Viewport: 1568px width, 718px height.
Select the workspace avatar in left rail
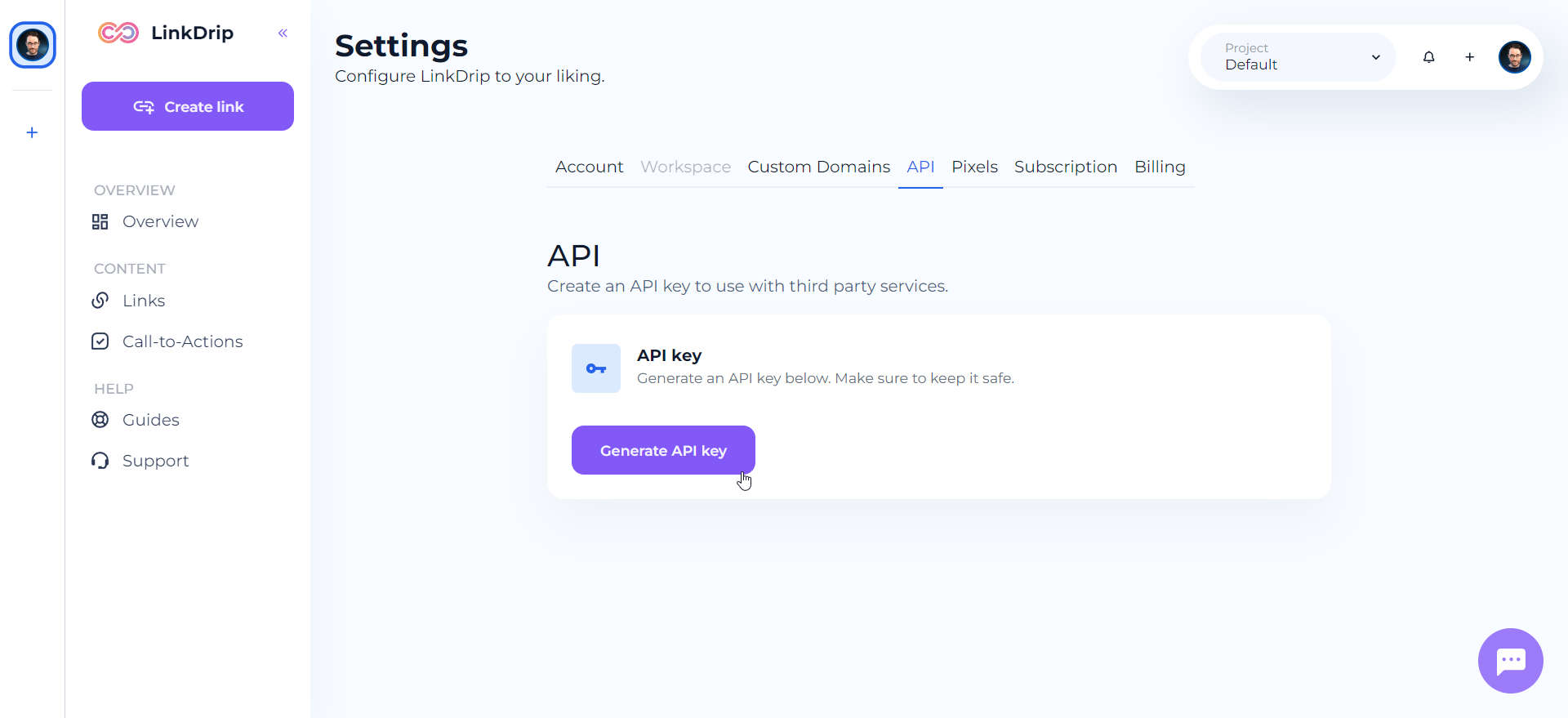33,45
